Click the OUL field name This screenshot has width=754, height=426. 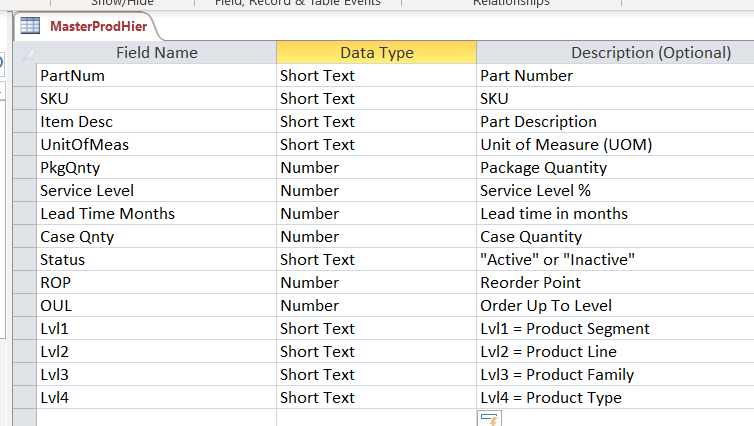pos(156,306)
